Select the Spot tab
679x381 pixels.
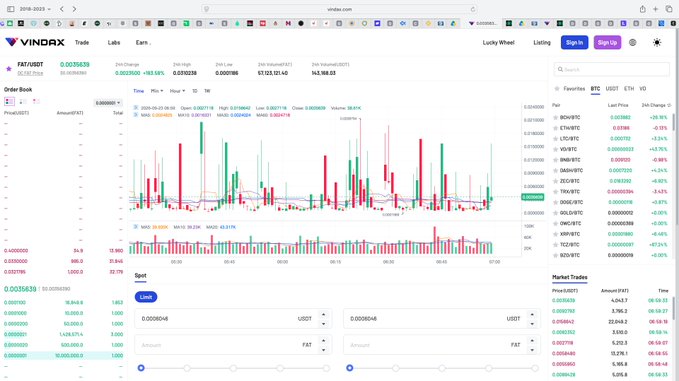pyautogui.click(x=140, y=275)
